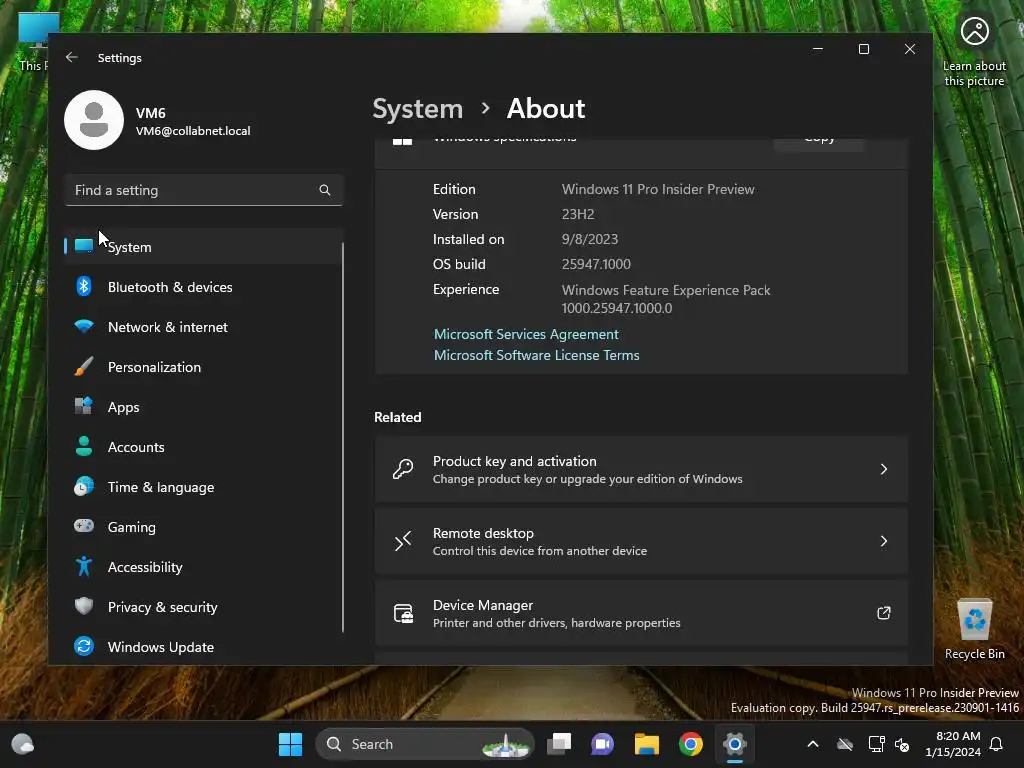Open the VM6 user profile picture
This screenshot has width=1024, height=768.
tap(94, 120)
